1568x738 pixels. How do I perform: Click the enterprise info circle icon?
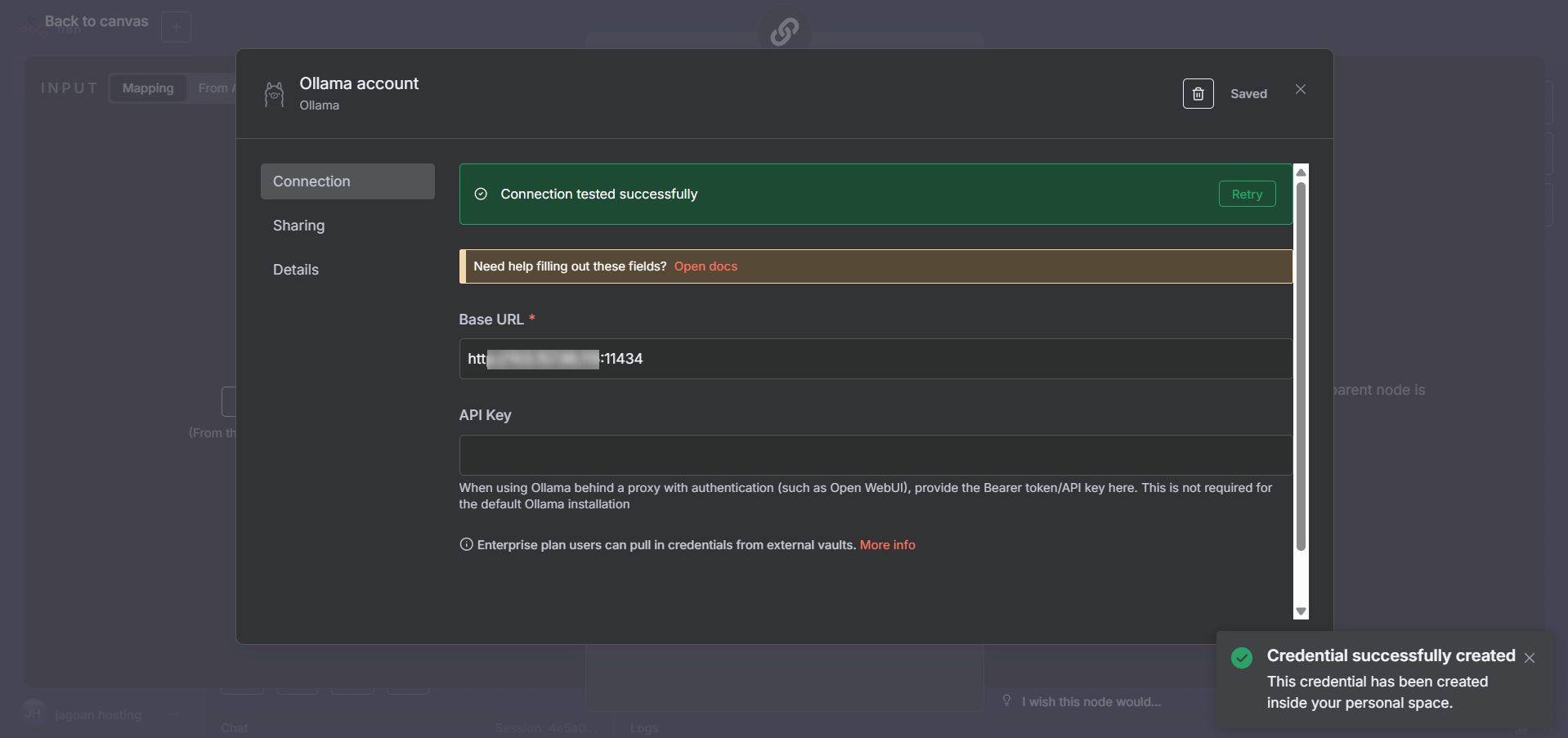pos(466,544)
